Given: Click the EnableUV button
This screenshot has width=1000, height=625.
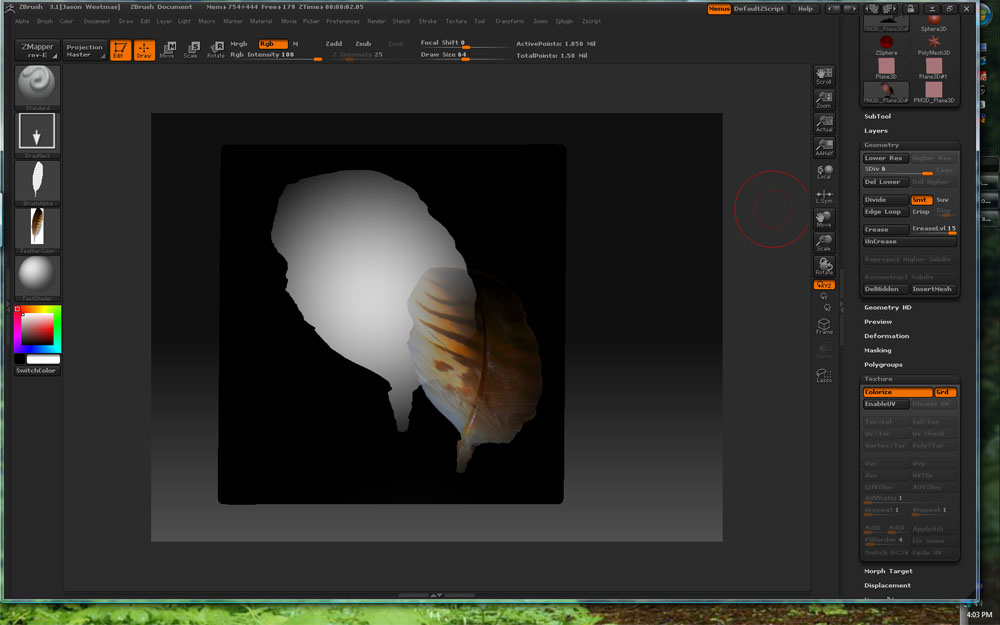Looking at the screenshot, I should pyautogui.click(x=885, y=404).
